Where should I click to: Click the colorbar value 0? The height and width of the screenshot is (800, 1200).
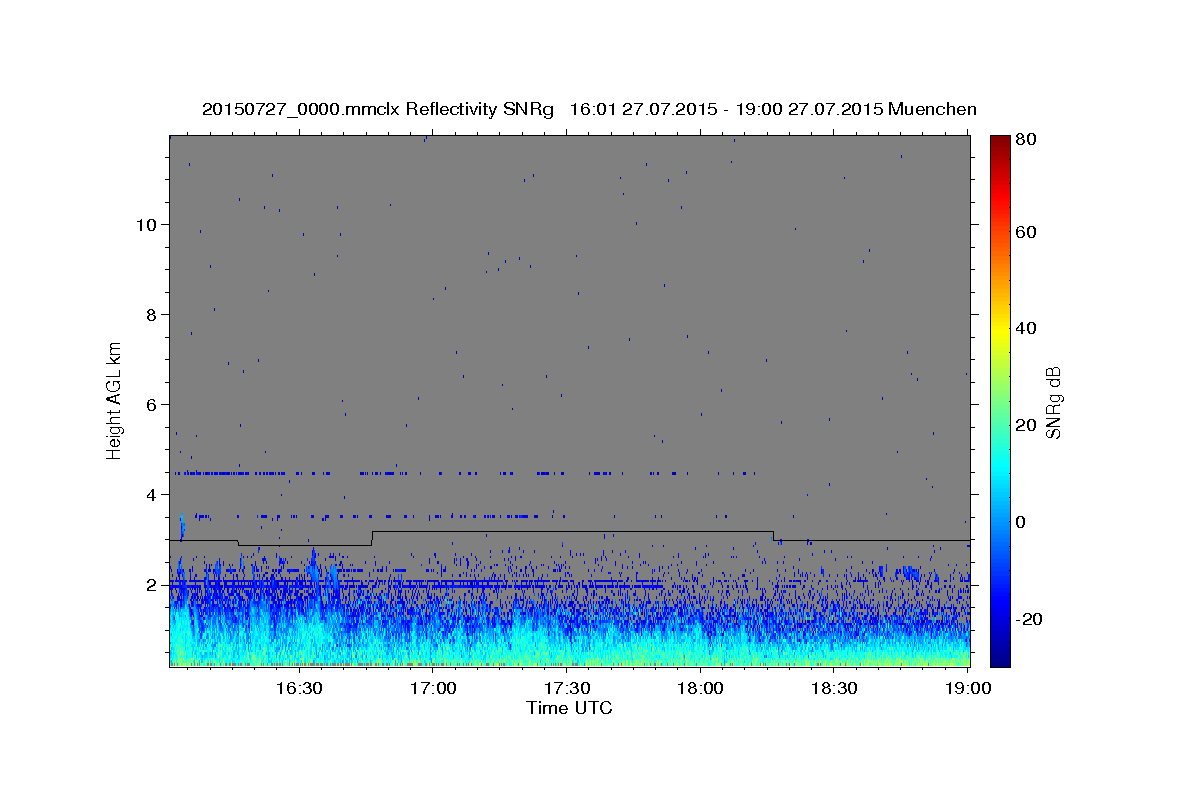pos(1022,522)
